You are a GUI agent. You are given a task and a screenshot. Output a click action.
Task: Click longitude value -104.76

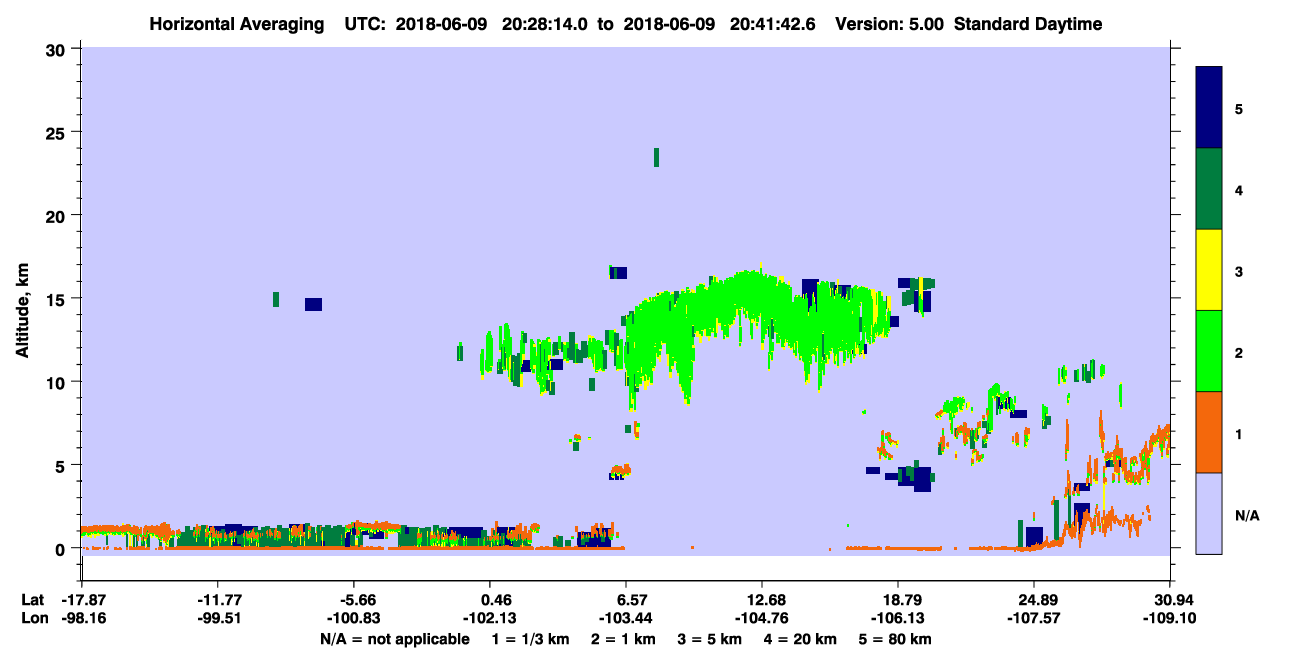762,618
